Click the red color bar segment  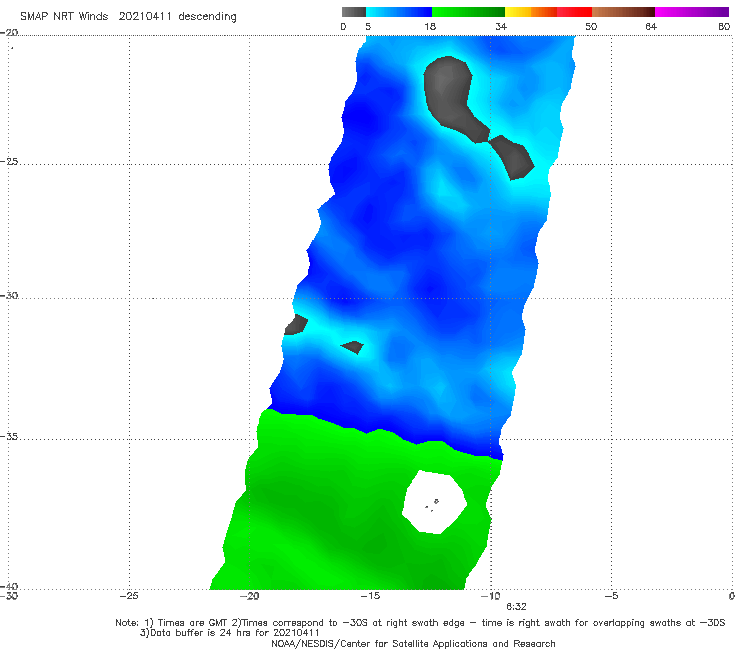[574, 12]
